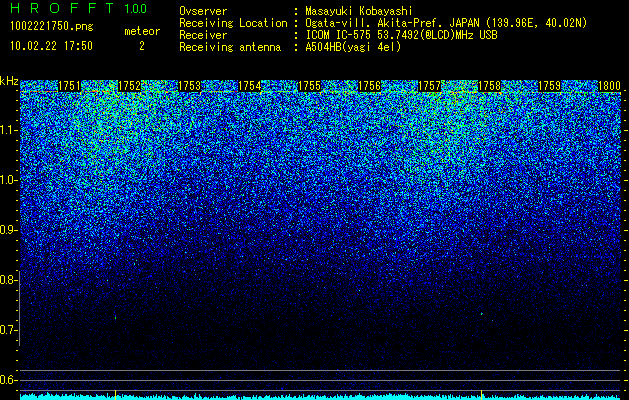Image resolution: width=629 pixels, height=400 pixels.
Task: Click the meteor echo dot below 1758
Action: (481, 314)
